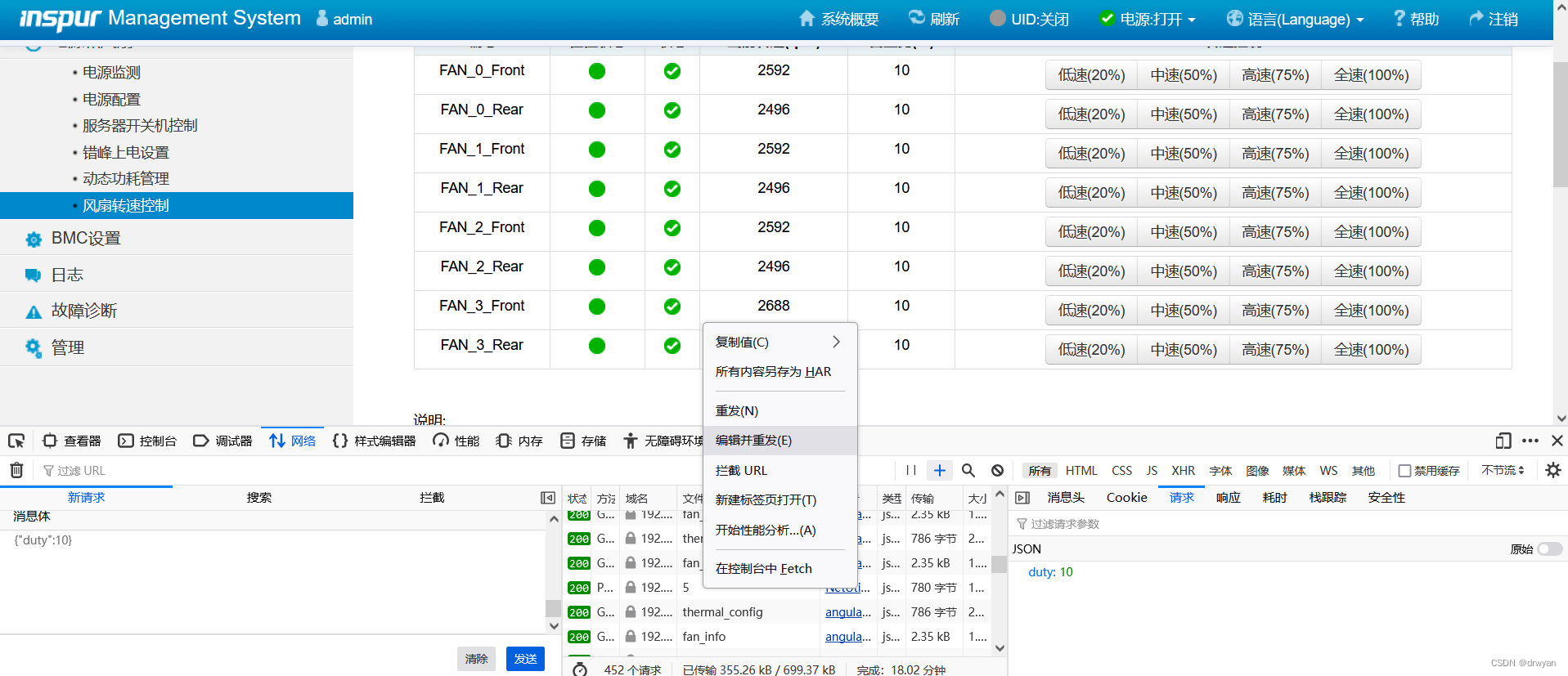The height and width of the screenshot is (676, 1568).
Task: Open the Cookie details tab
Action: (x=1126, y=498)
